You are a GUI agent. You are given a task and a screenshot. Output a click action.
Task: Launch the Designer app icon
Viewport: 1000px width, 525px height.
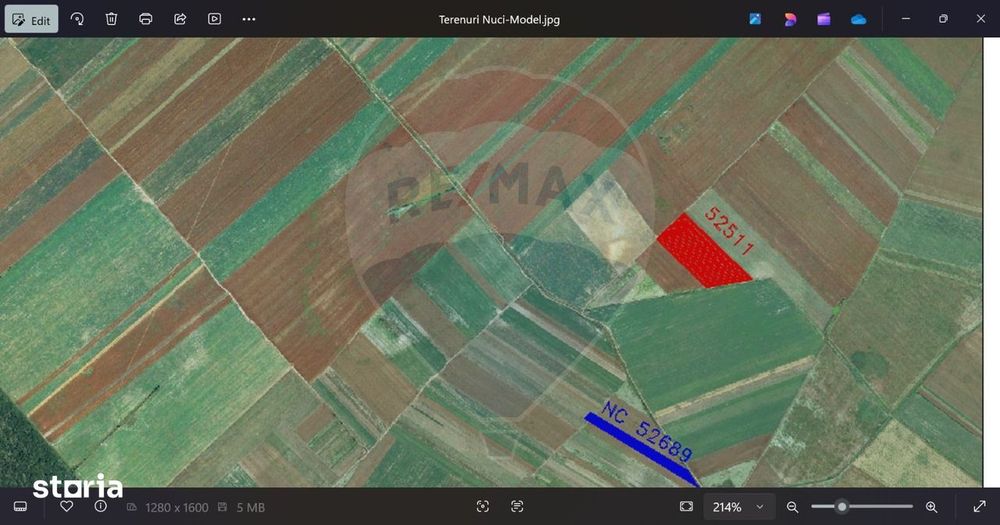[x=790, y=19]
